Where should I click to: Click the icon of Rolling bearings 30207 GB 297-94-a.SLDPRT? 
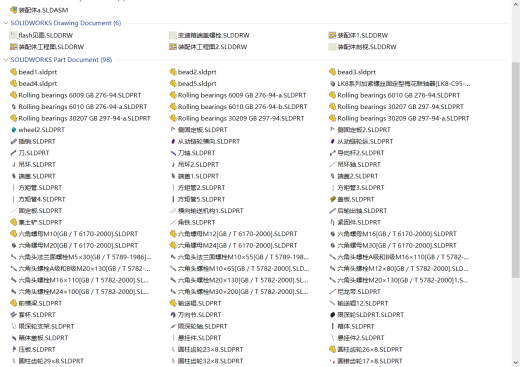pyautogui.click(x=13, y=118)
